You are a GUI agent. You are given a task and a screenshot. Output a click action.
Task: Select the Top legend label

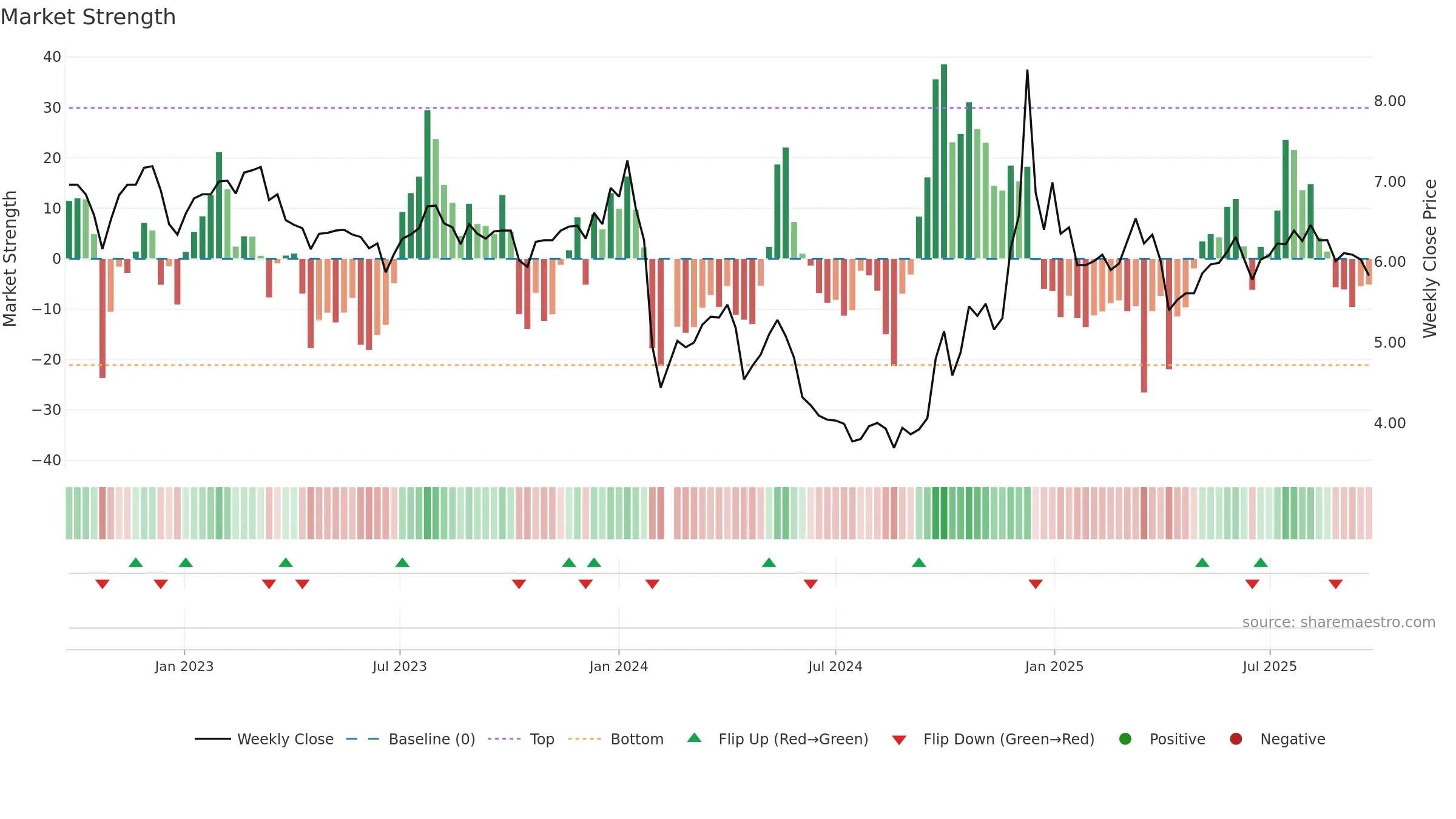[x=542, y=739]
